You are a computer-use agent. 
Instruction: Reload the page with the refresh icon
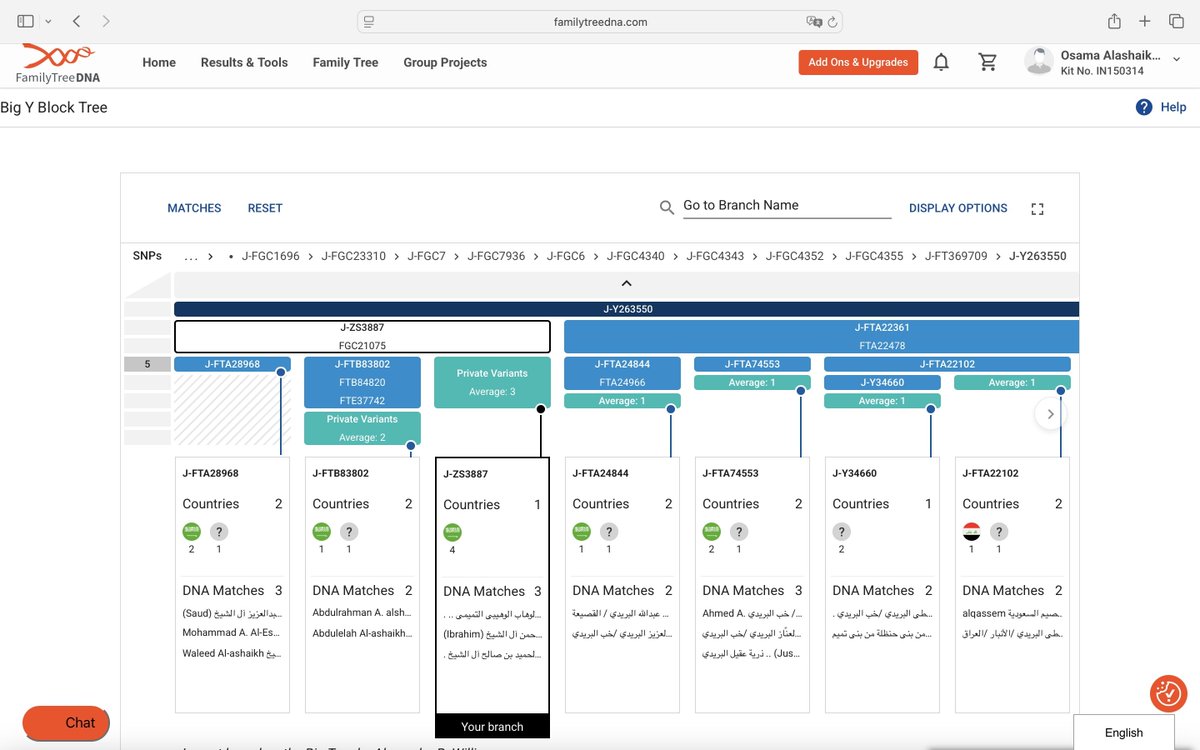[x=832, y=21]
